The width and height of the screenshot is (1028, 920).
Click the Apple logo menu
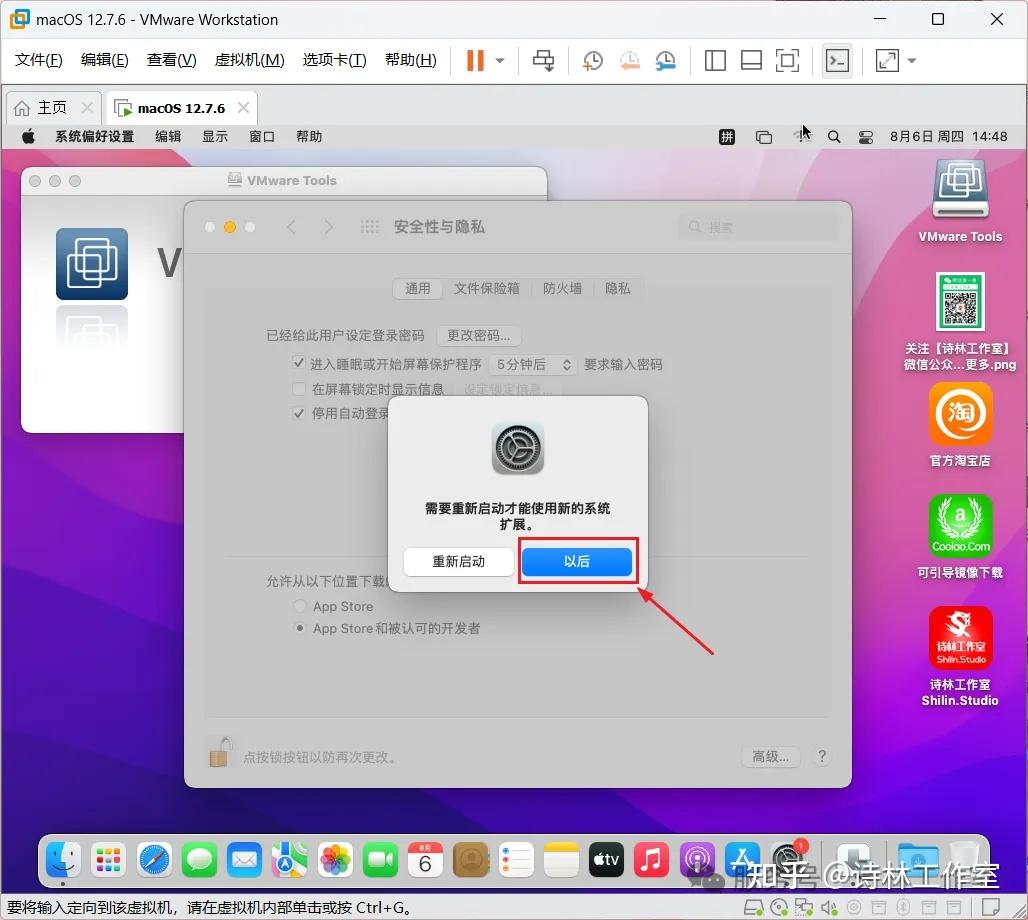click(28, 136)
